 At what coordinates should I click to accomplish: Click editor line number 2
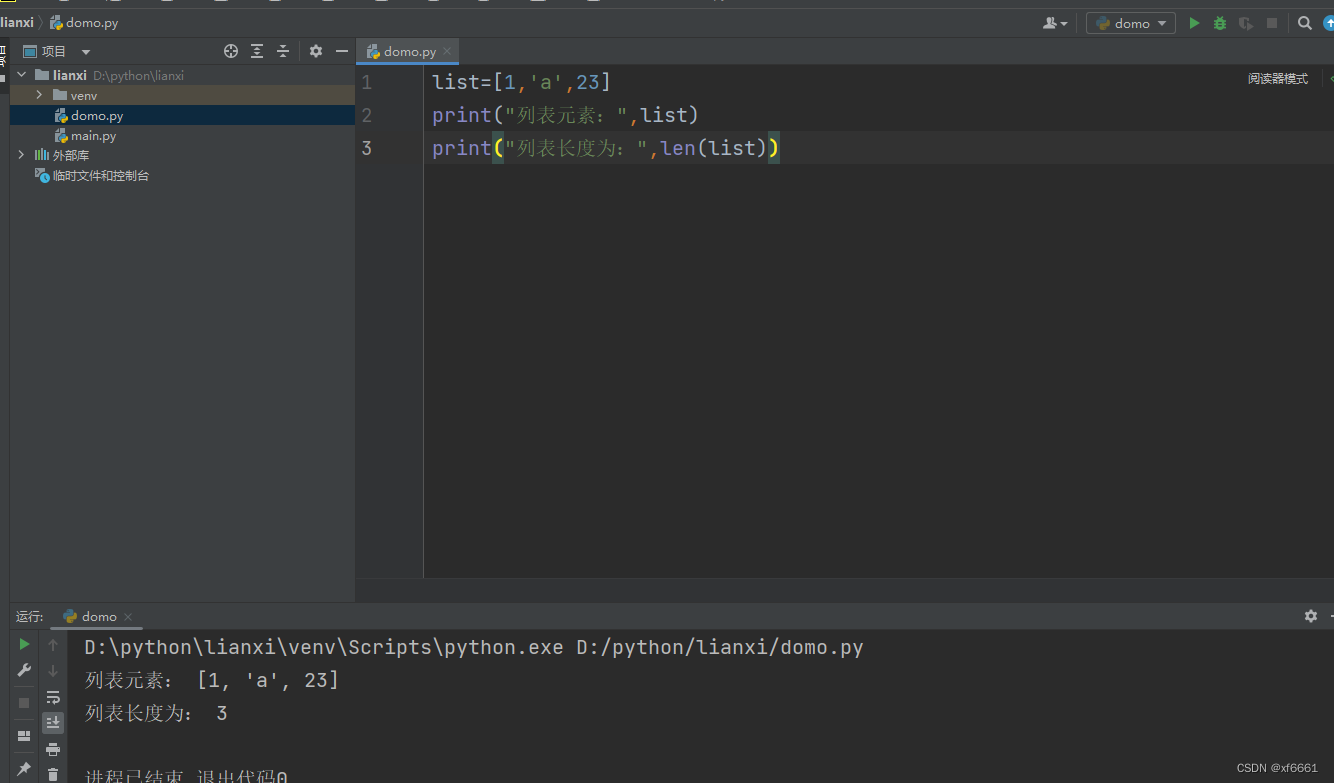click(x=366, y=115)
